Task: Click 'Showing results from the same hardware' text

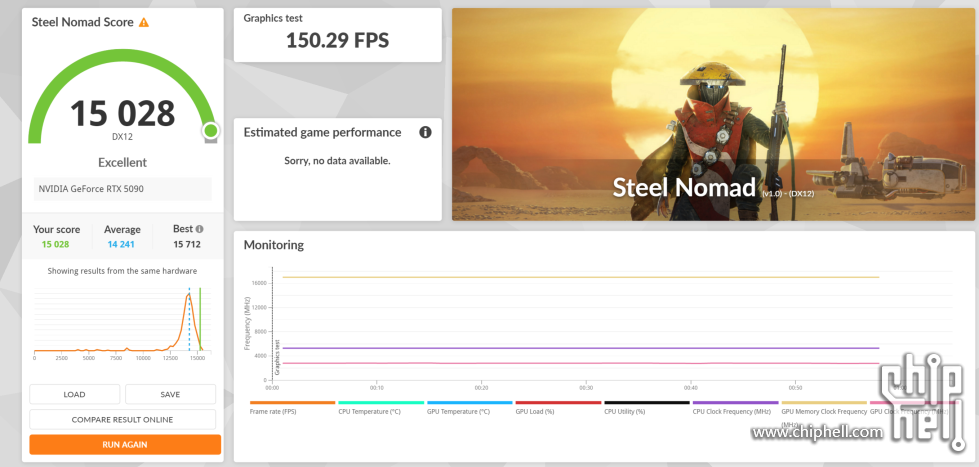Action: coord(122,271)
